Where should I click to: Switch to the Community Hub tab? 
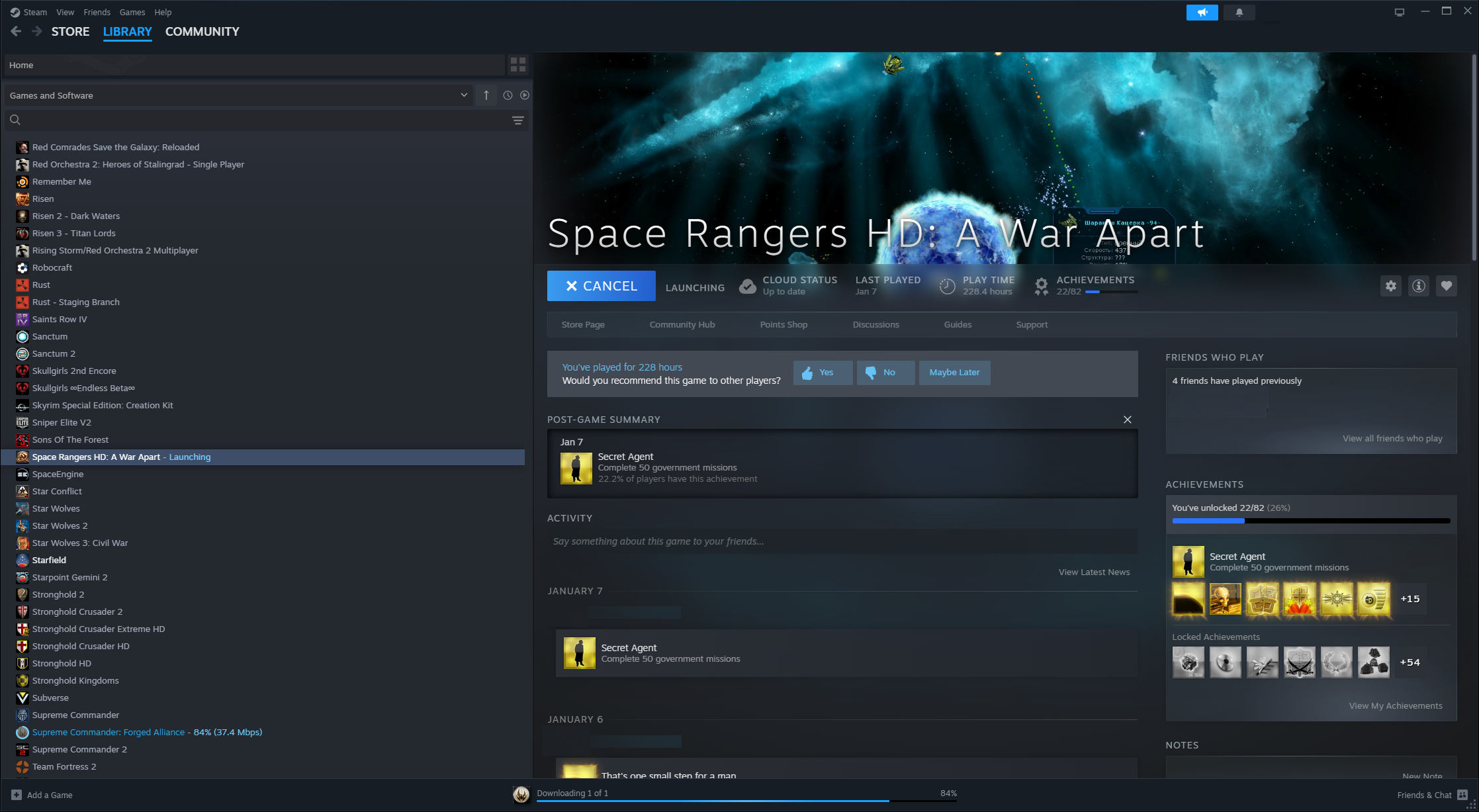tap(682, 324)
